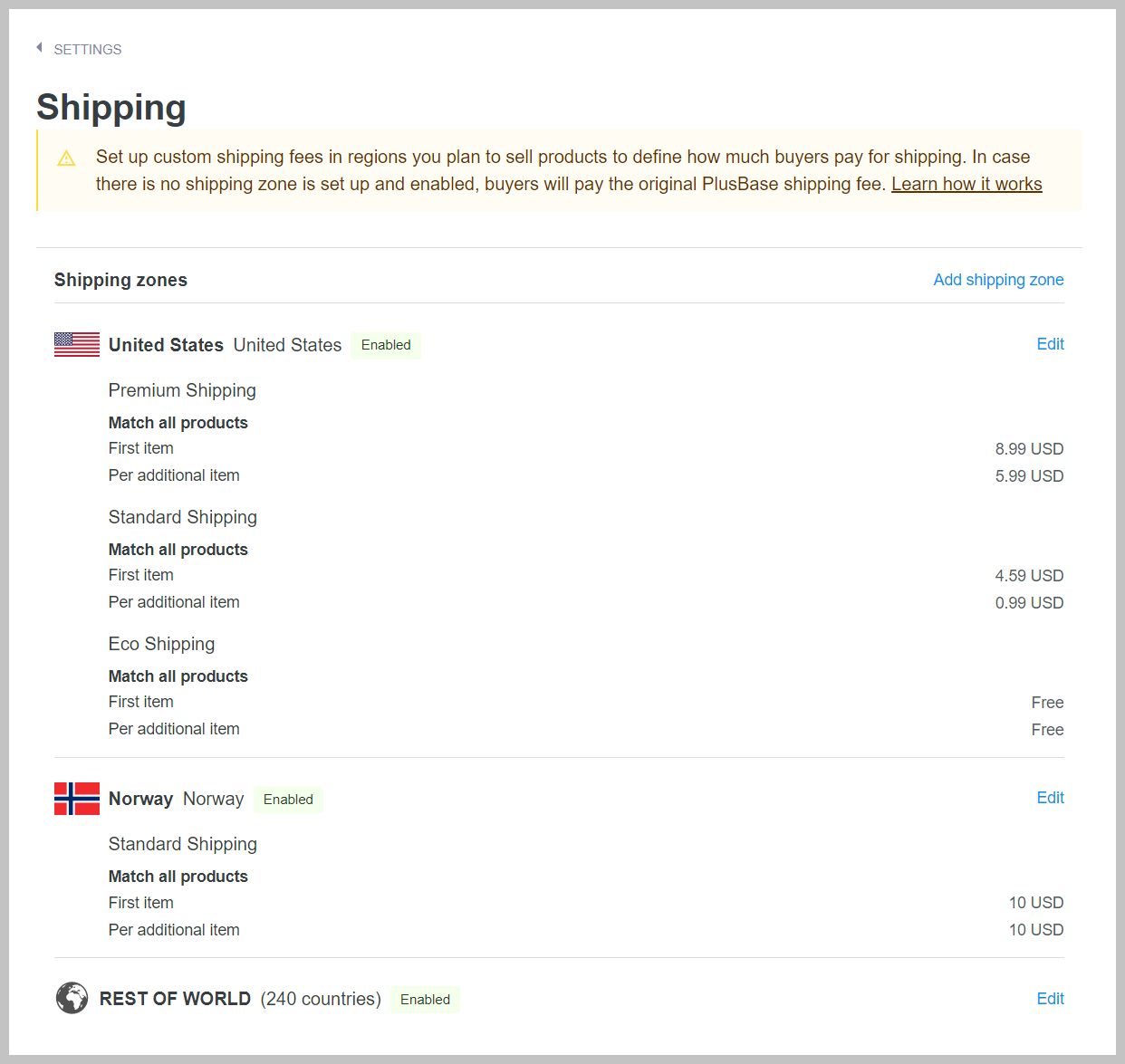Edit the Rest of World shipping zone
This screenshot has height=1064, width=1125.
(x=1050, y=999)
